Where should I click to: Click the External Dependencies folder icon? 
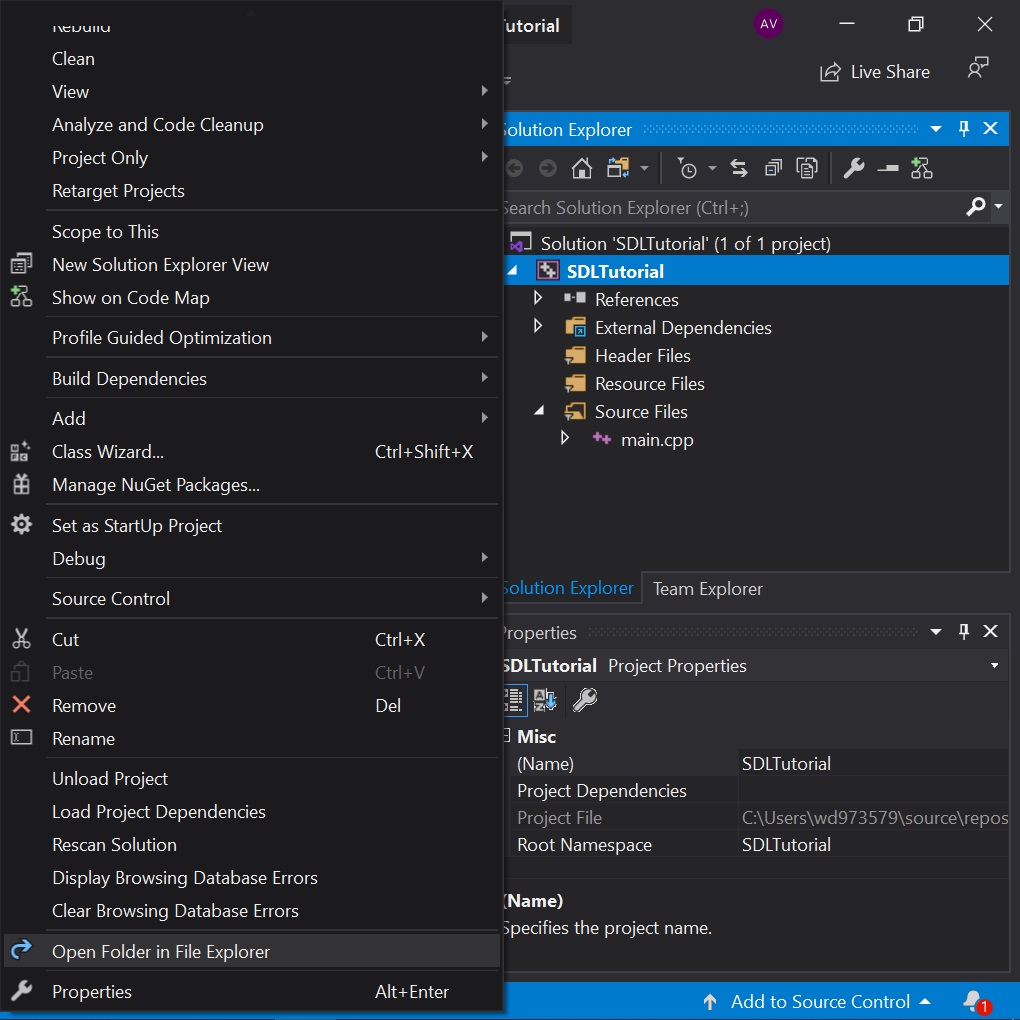(x=575, y=327)
